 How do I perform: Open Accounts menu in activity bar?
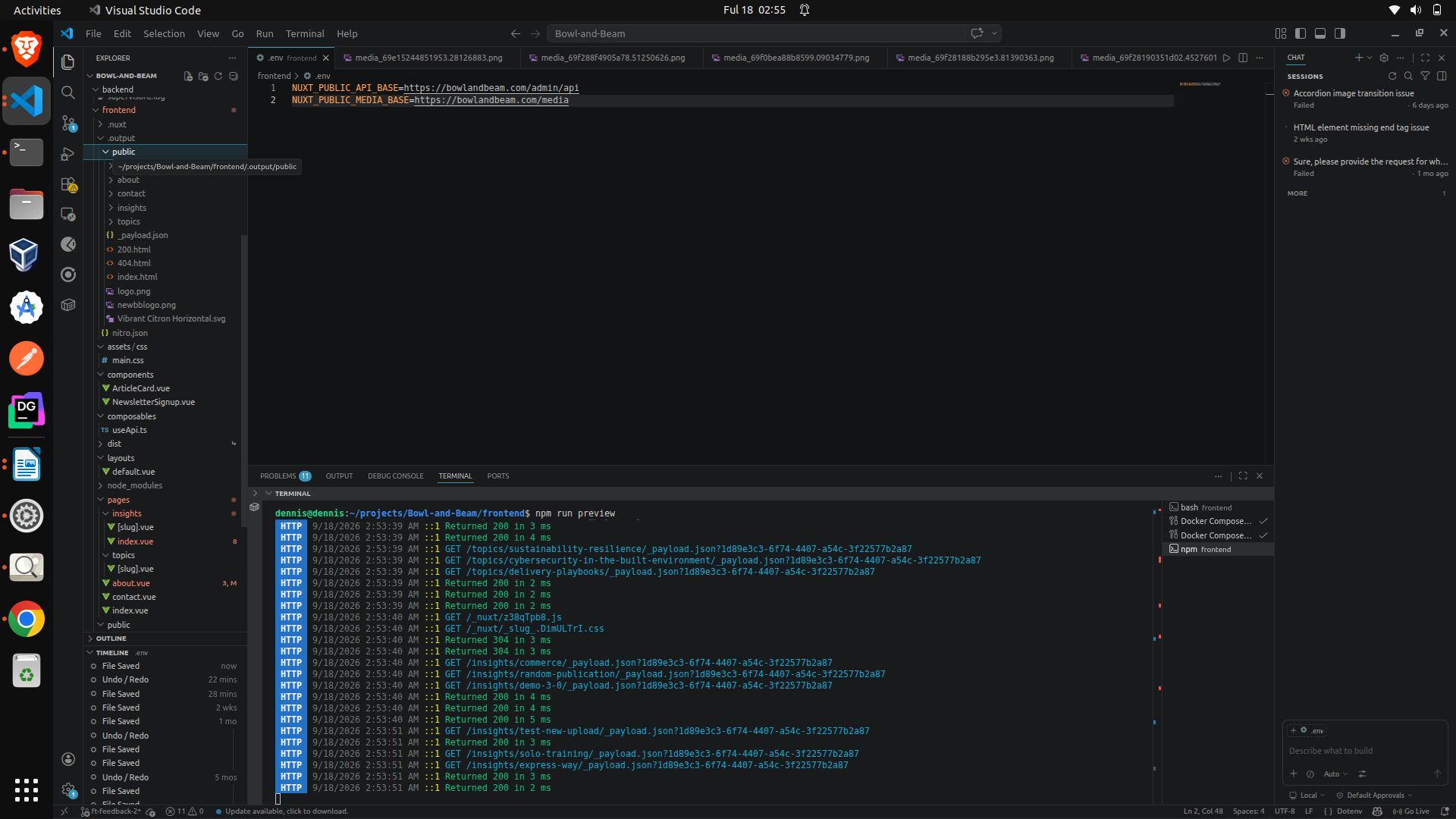(68, 759)
